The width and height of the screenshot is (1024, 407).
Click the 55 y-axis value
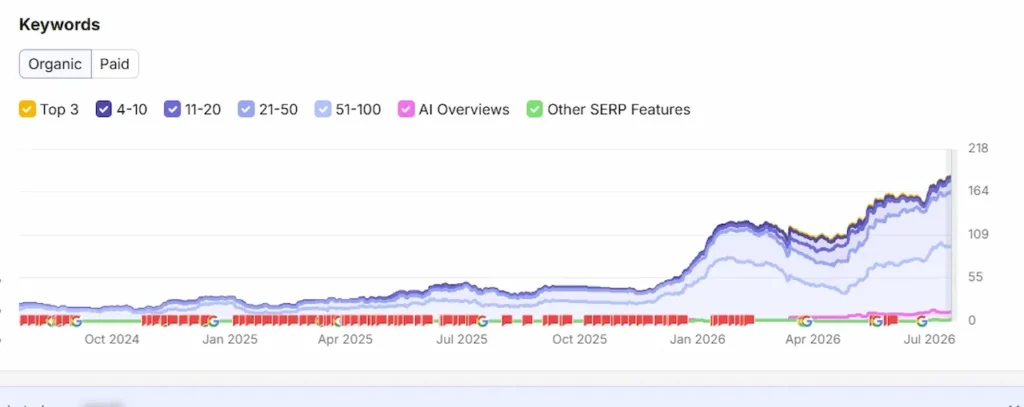[x=975, y=277]
